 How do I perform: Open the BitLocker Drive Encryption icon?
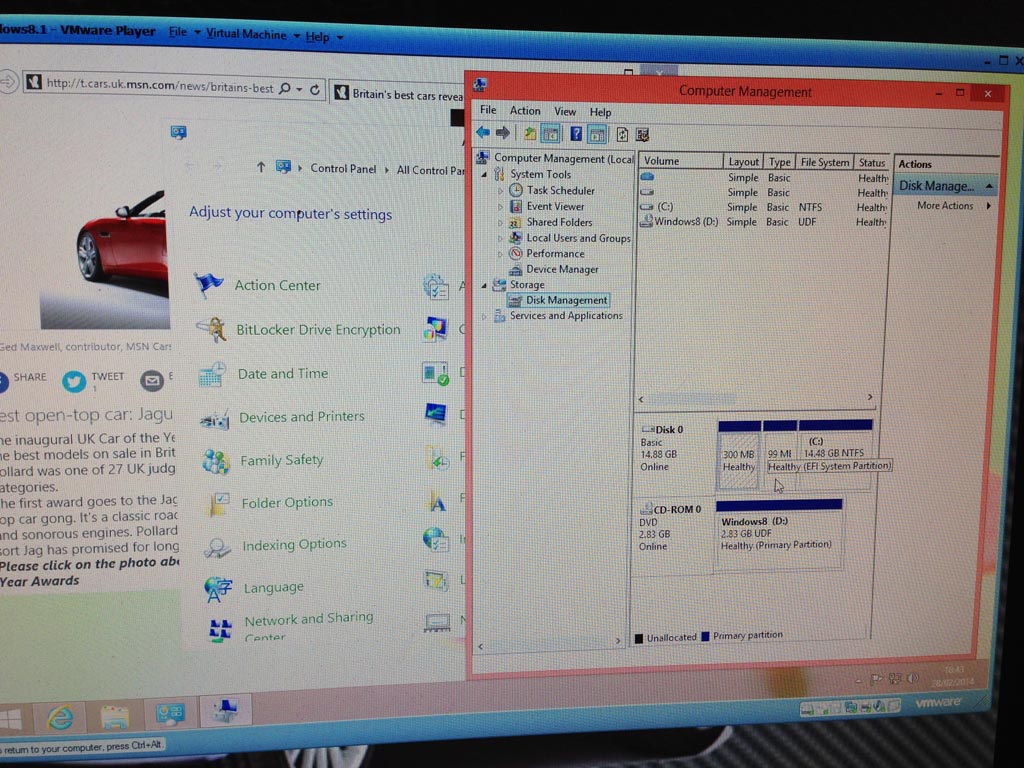tap(212, 330)
